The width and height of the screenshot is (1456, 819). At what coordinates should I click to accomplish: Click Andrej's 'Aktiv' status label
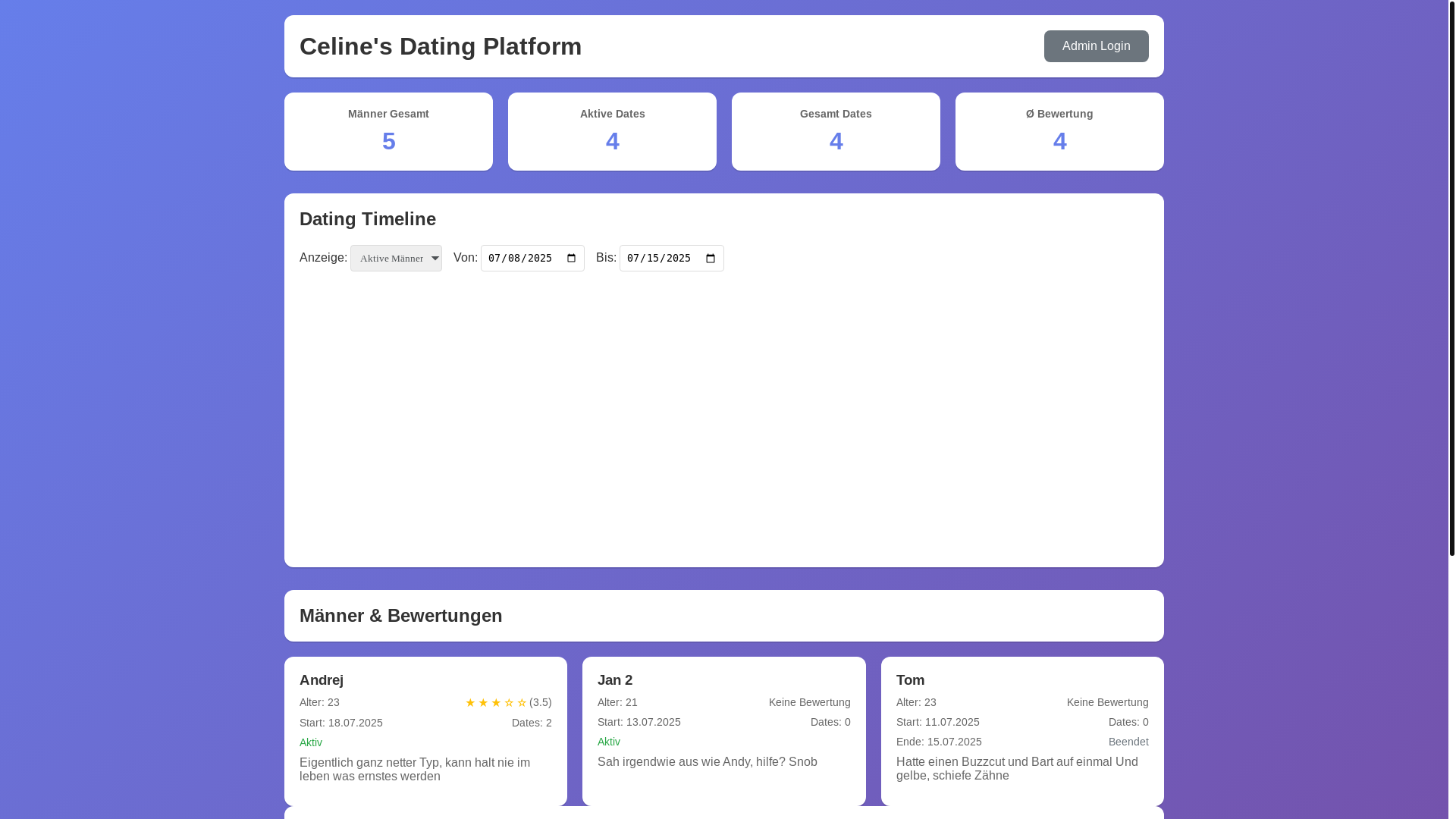tap(311, 742)
